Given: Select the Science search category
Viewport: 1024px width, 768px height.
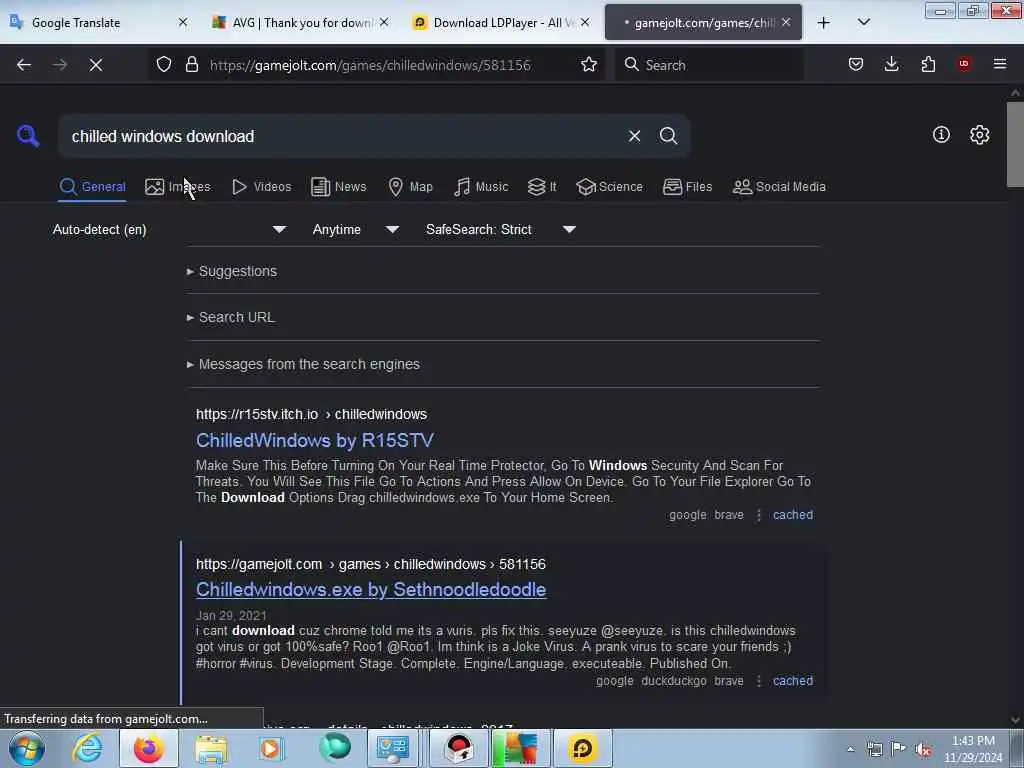Looking at the screenshot, I should tap(609, 187).
